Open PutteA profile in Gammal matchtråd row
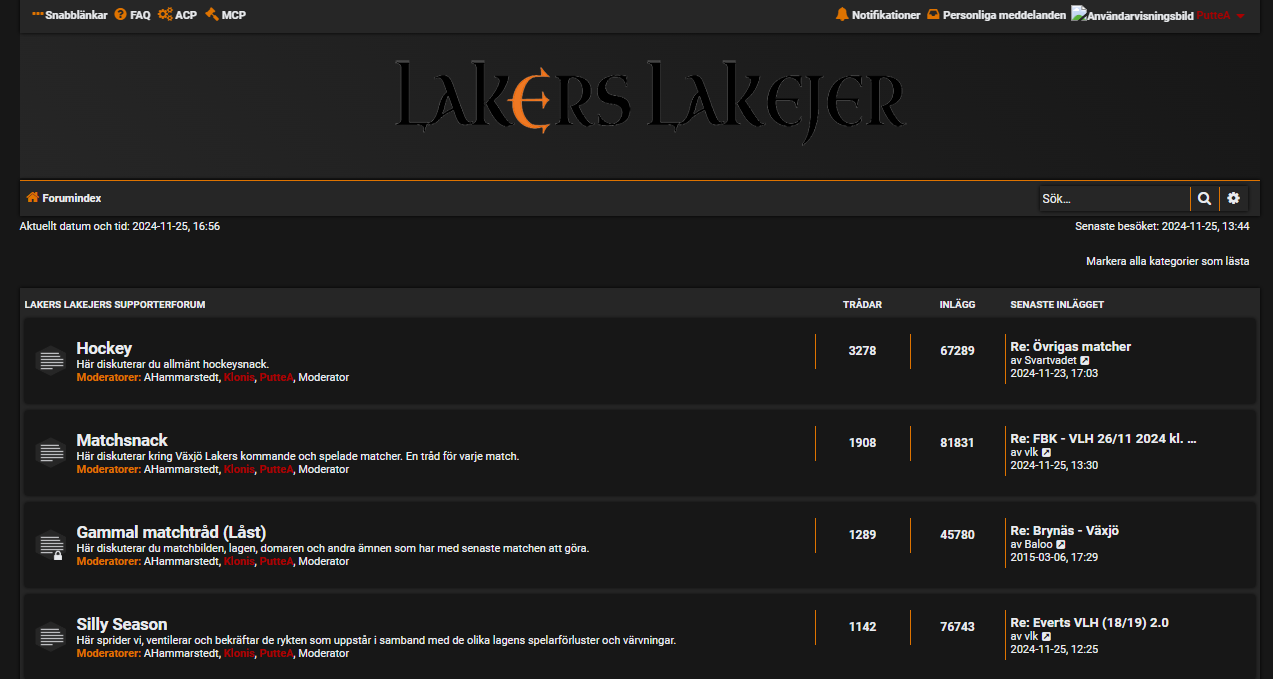The height and width of the screenshot is (679, 1273). tap(276, 561)
